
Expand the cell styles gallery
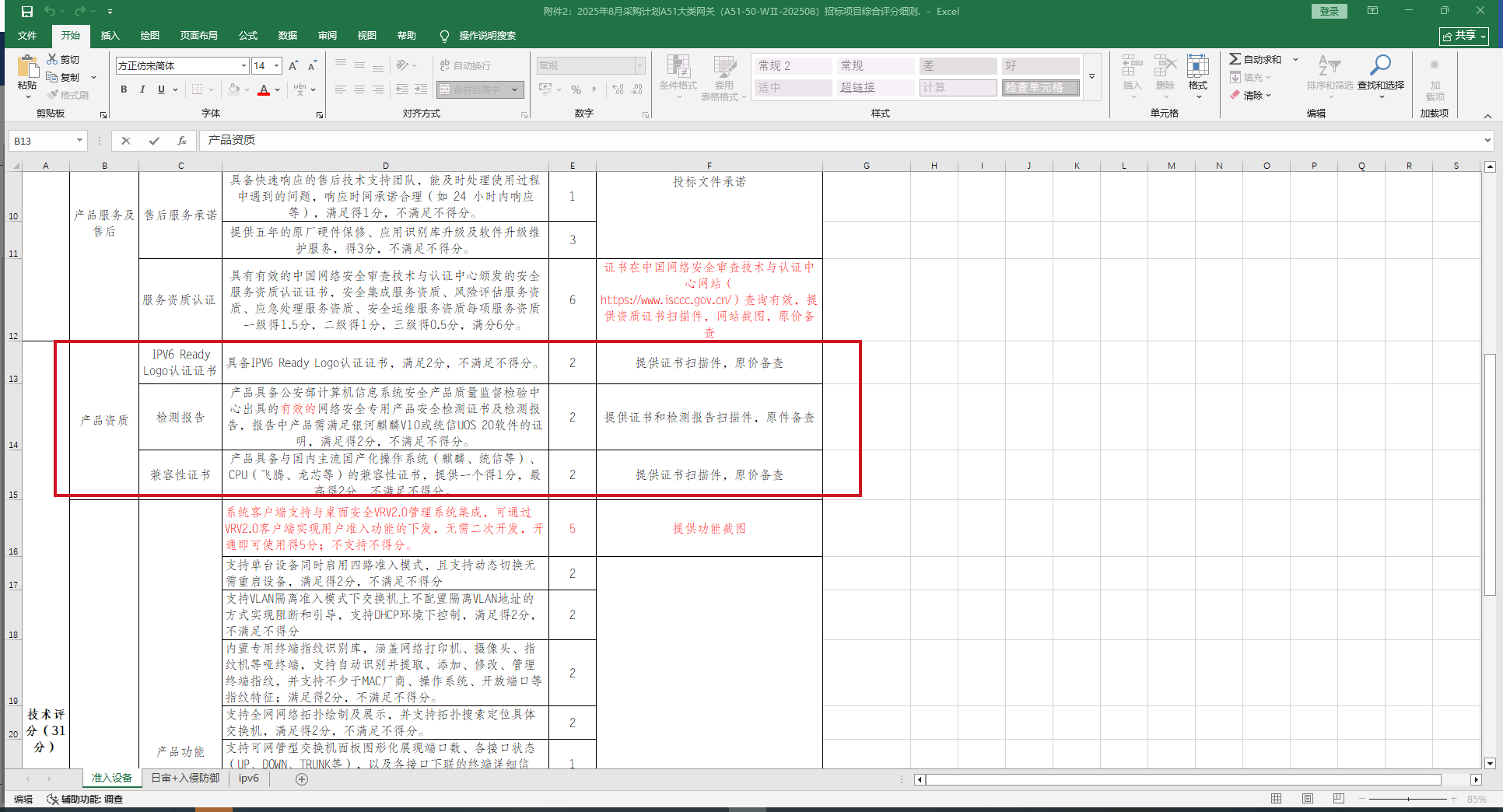click(1092, 76)
